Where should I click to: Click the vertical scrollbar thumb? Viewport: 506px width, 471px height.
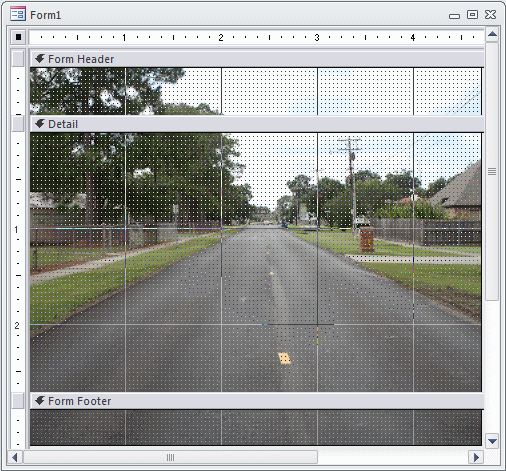point(492,171)
